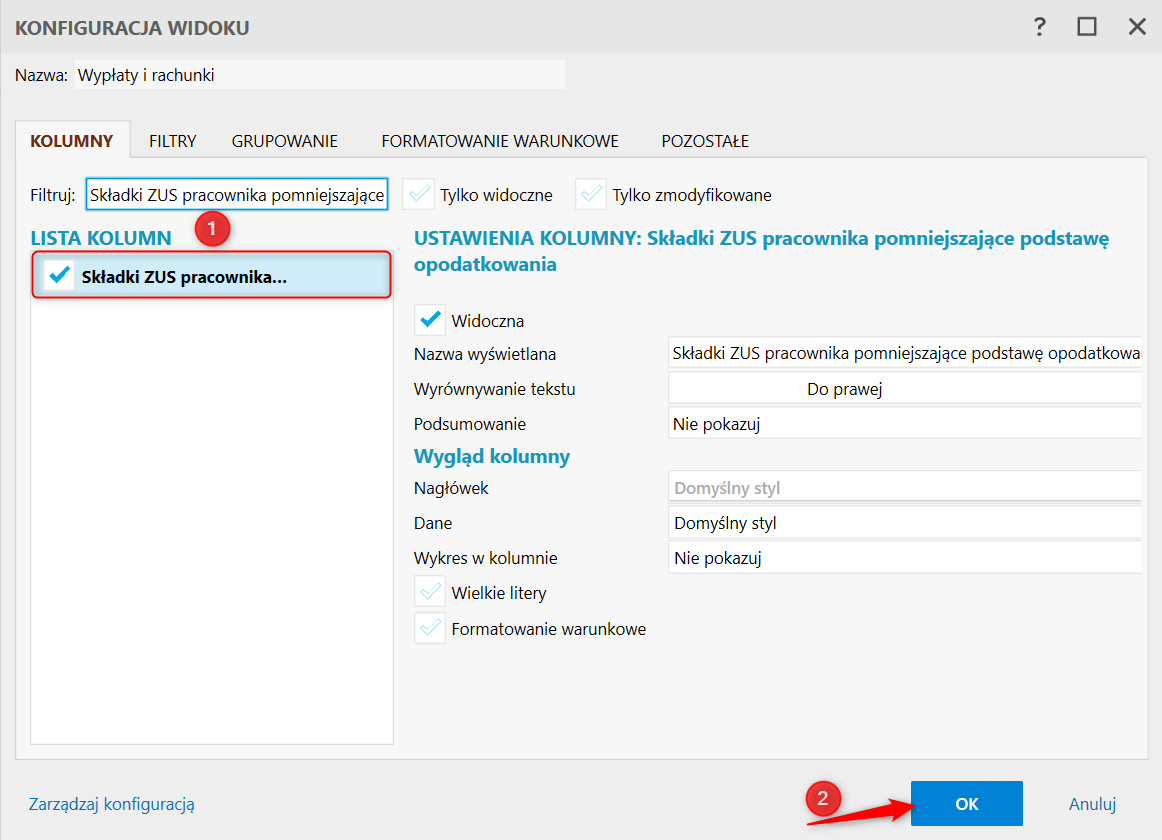Open the GRUPOWANIE tab

click(x=285, y=141)
